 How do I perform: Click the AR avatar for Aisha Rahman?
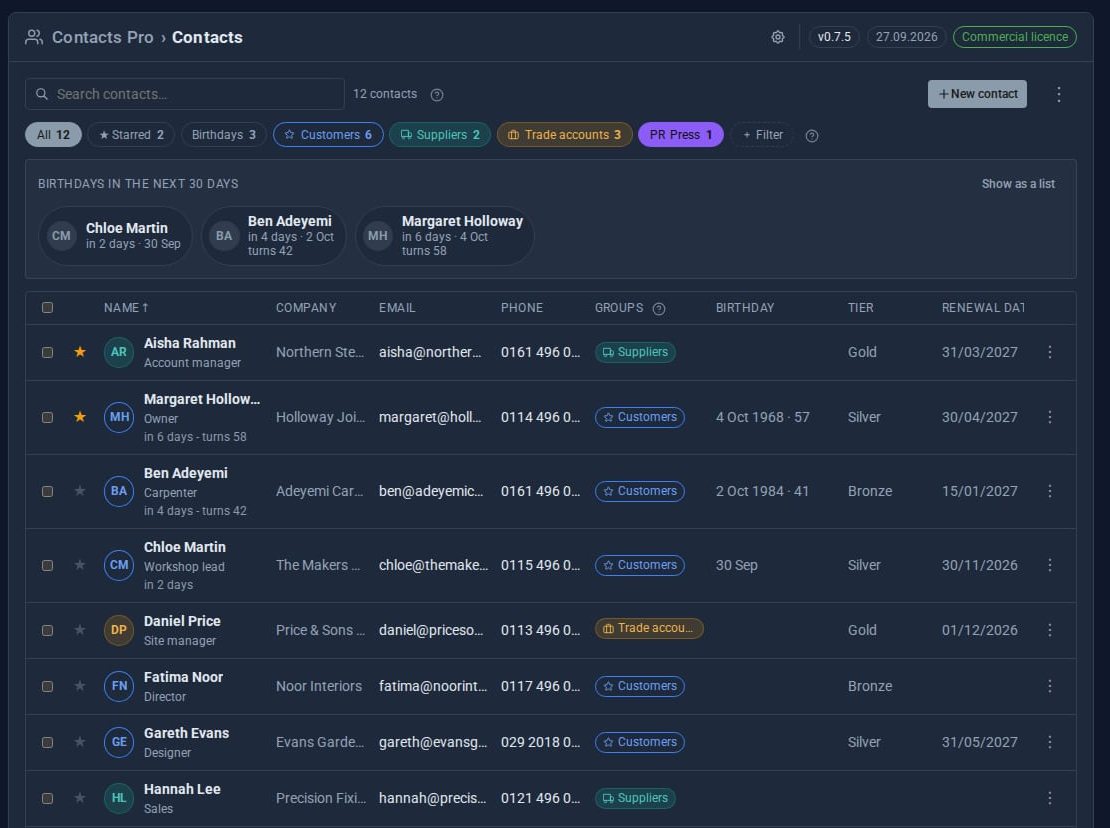[119, 352]
